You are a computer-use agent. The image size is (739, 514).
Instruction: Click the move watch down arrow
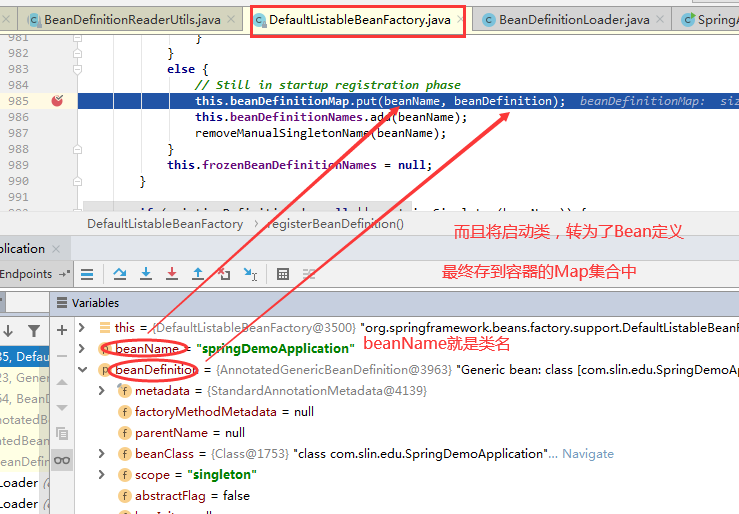[x=62, y=408]
